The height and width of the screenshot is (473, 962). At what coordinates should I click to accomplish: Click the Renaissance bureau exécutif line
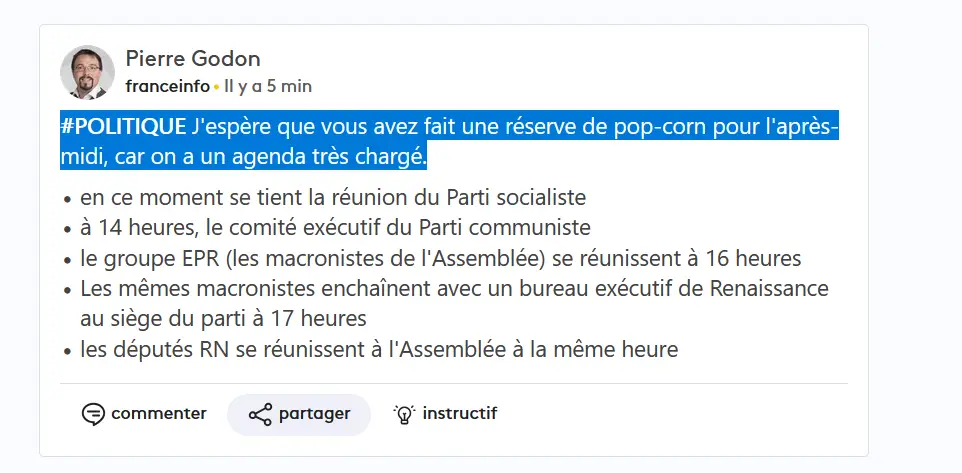tap(454, 289)
